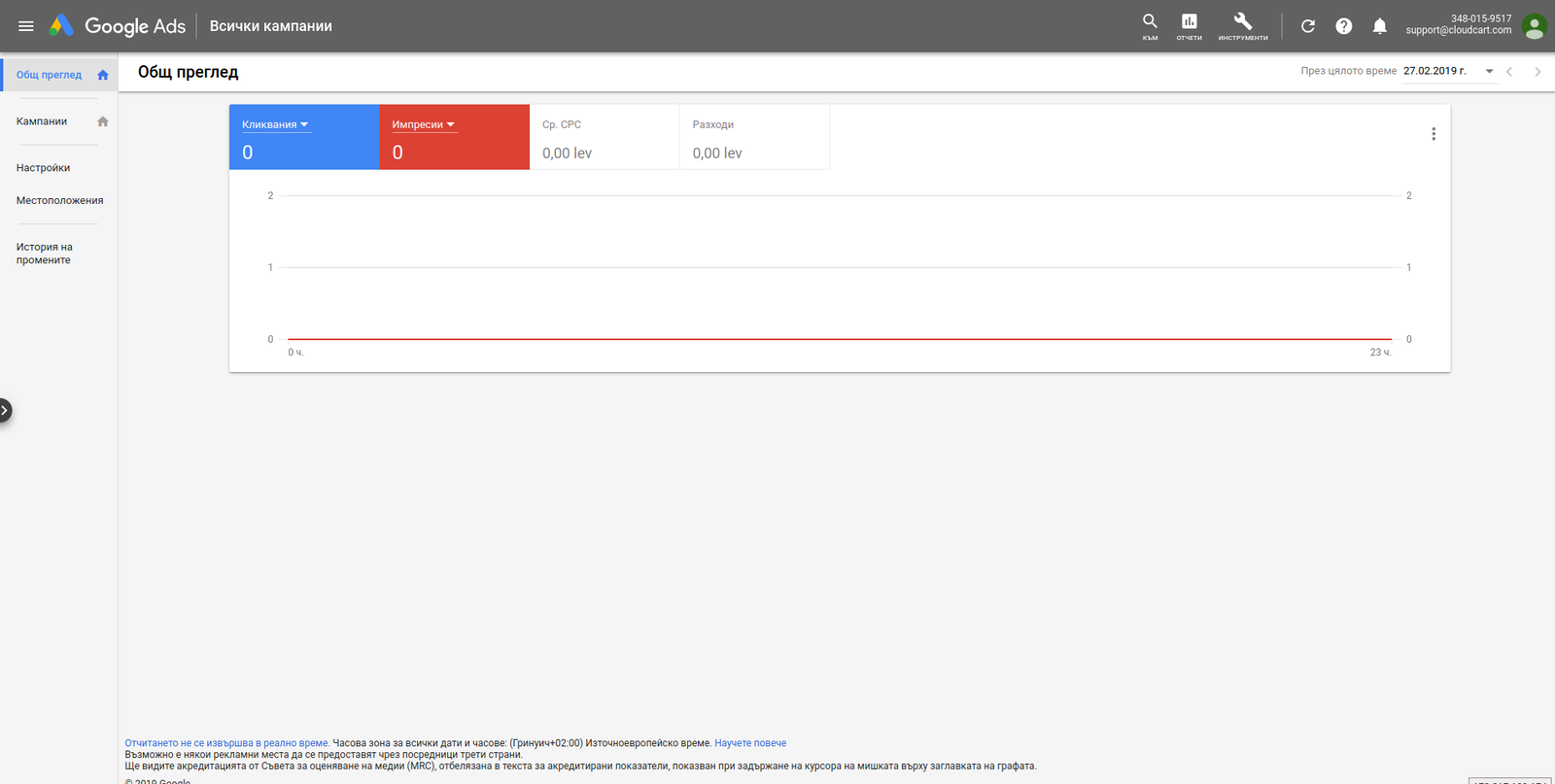This screenshot has width=1555, height=784.
Task: Open Кампании in sidebar
Action: pyautogui.click(x=42, y=121)
